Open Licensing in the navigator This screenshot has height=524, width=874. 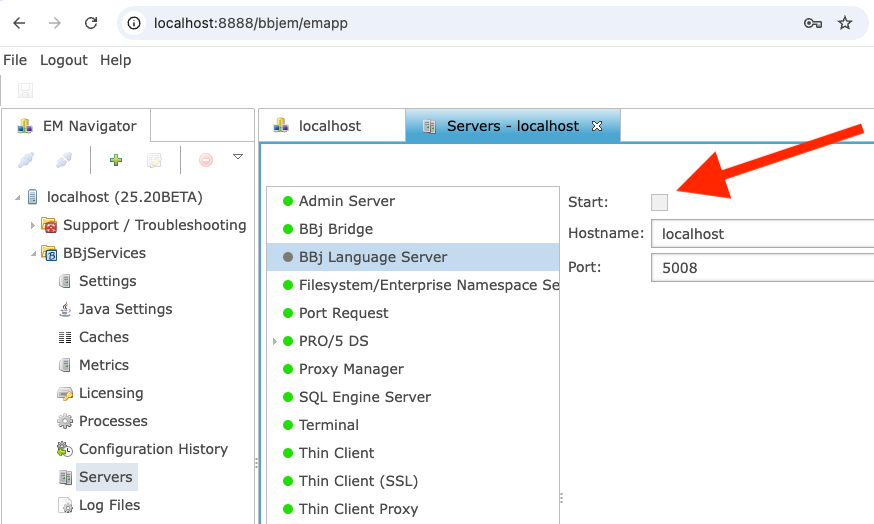click(111, 393)
